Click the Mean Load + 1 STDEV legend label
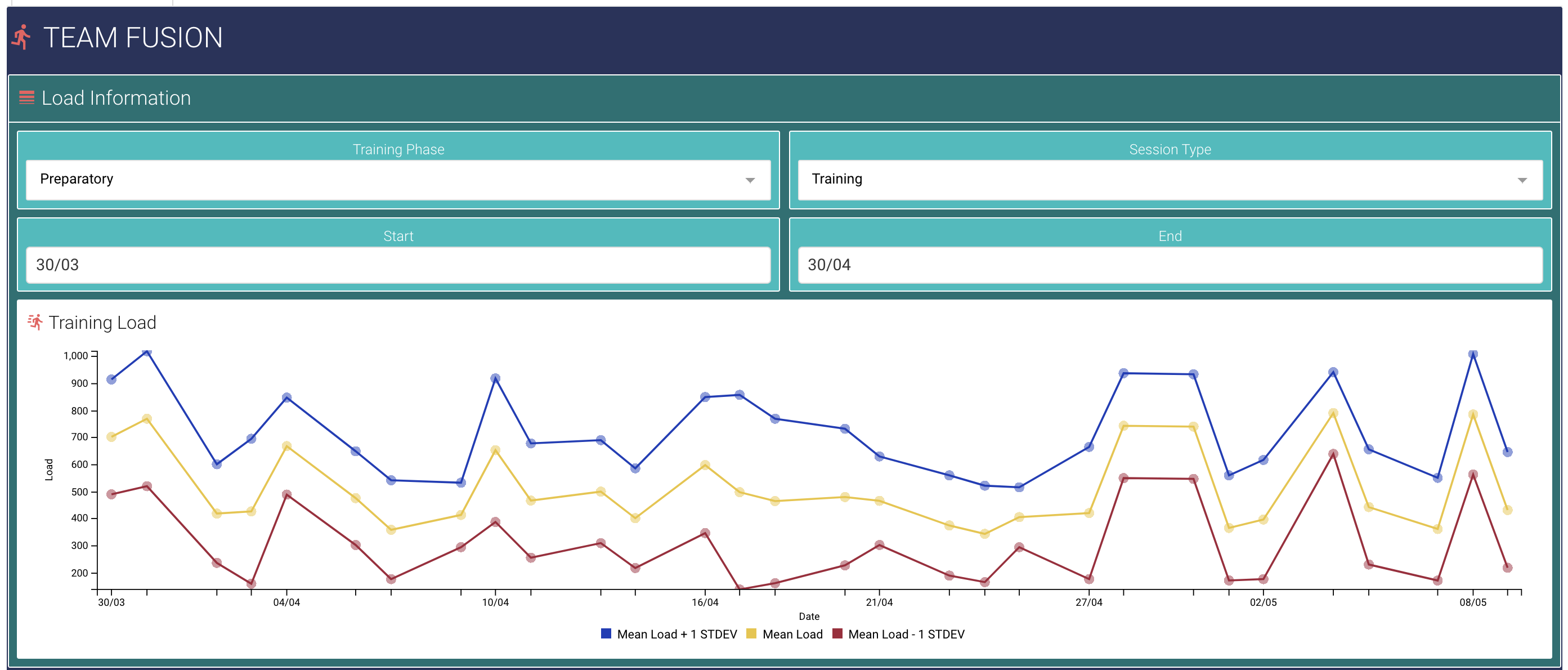This screenshot has width=1568, height=670. coord(677,634)
